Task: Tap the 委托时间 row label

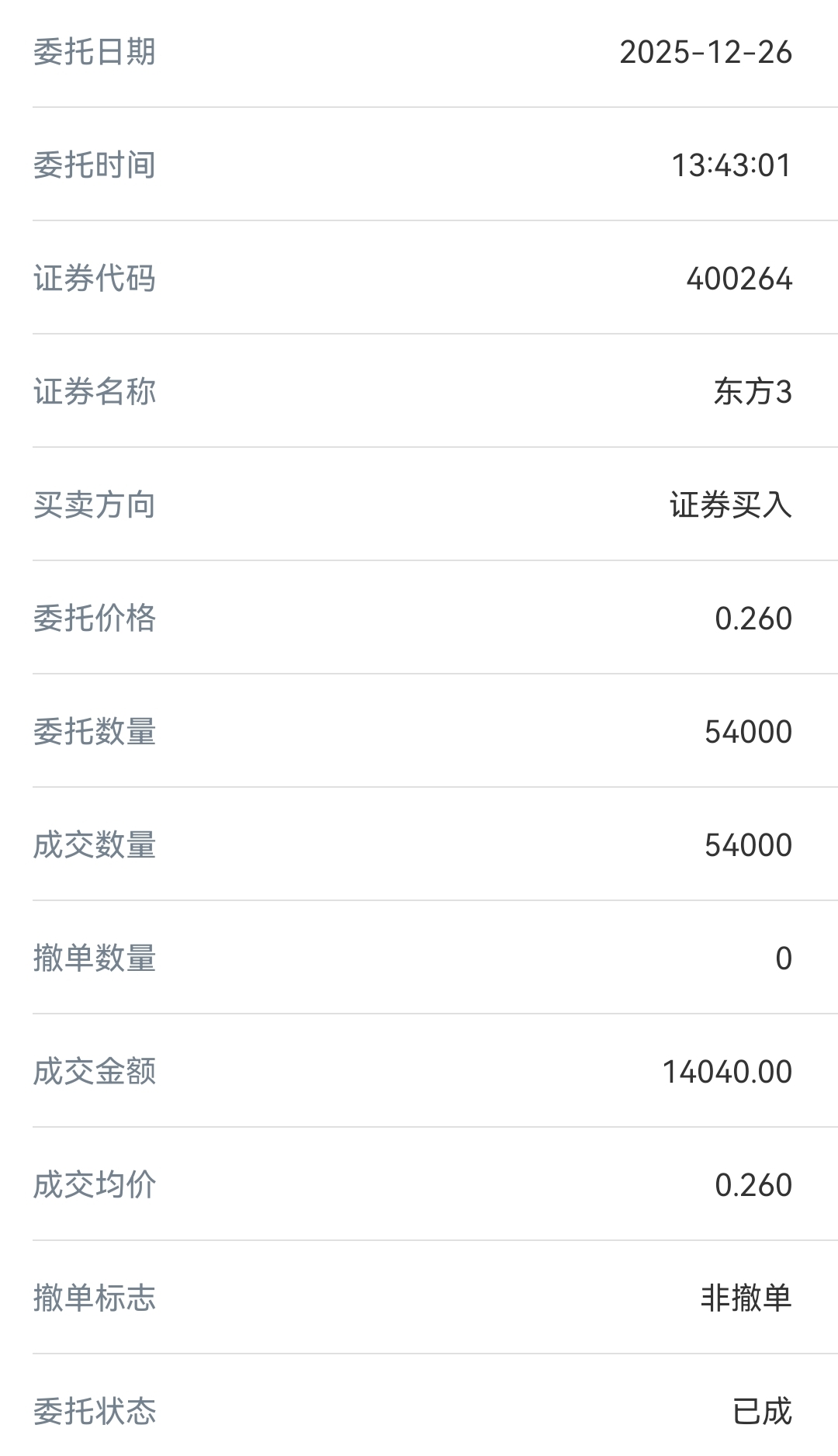Action: click(x=95, y=166)
